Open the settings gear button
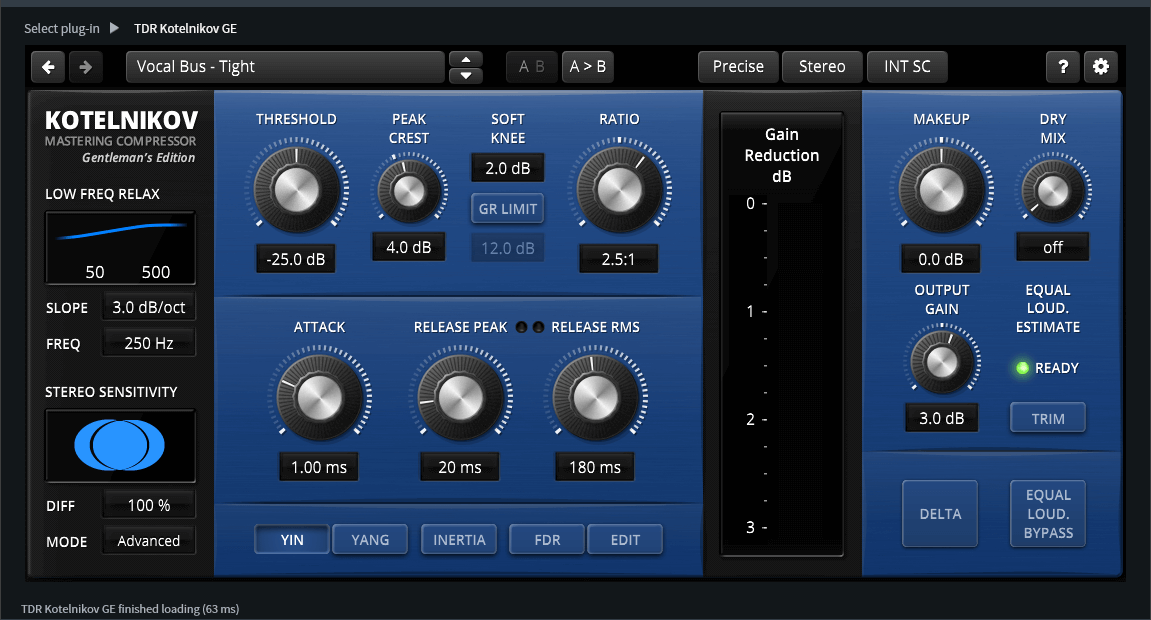 pos(1100,67)
